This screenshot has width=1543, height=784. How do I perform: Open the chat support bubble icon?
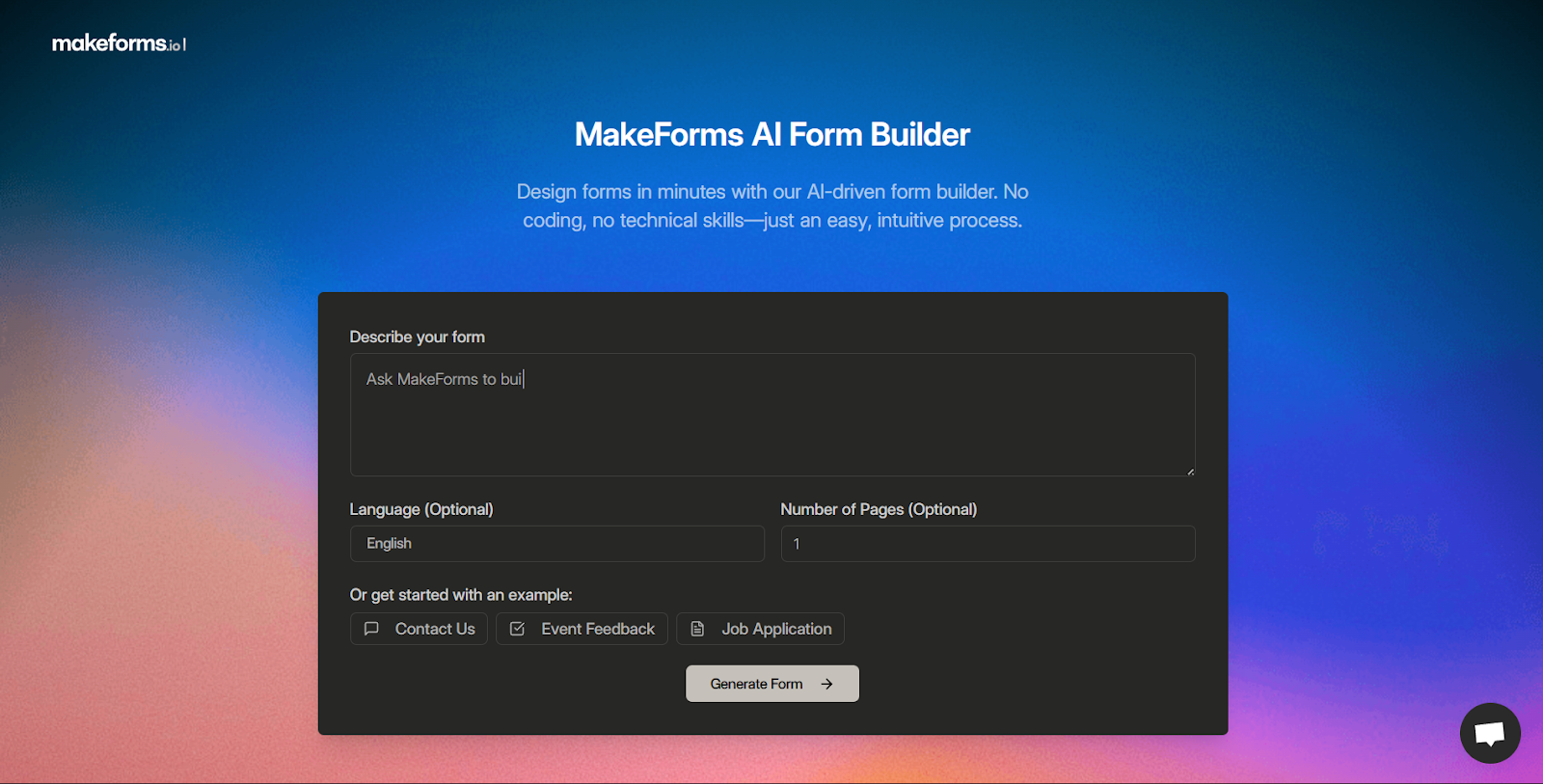(x=1490, y=733)
